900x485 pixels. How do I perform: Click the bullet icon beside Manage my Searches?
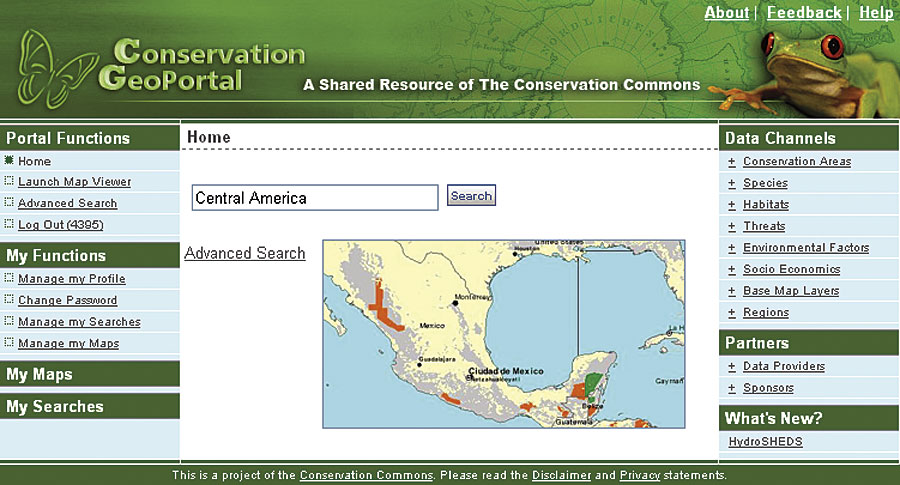click(9, 321)
